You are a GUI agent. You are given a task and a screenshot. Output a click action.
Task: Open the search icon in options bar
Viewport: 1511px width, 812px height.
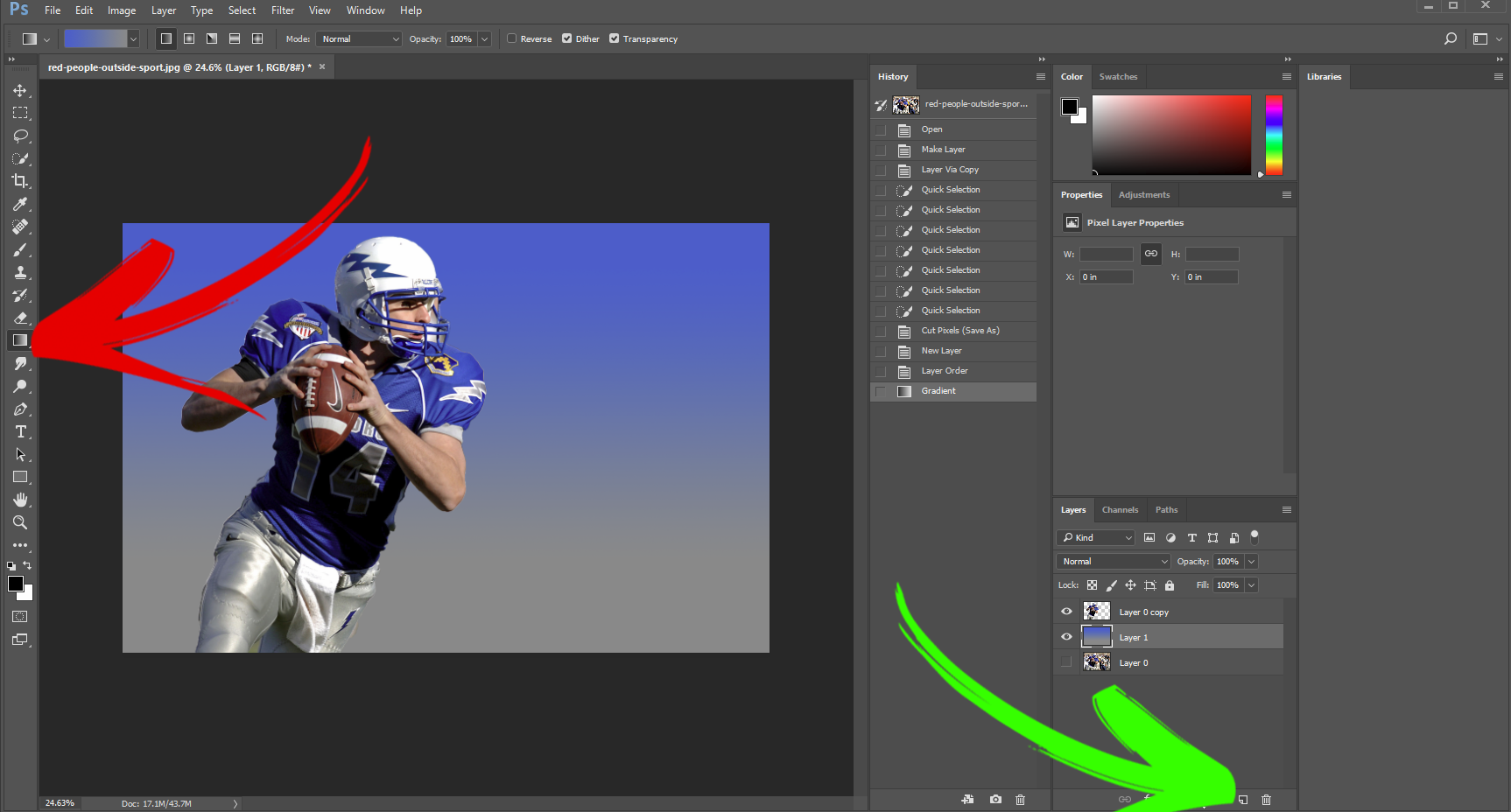coord(1451,38)
